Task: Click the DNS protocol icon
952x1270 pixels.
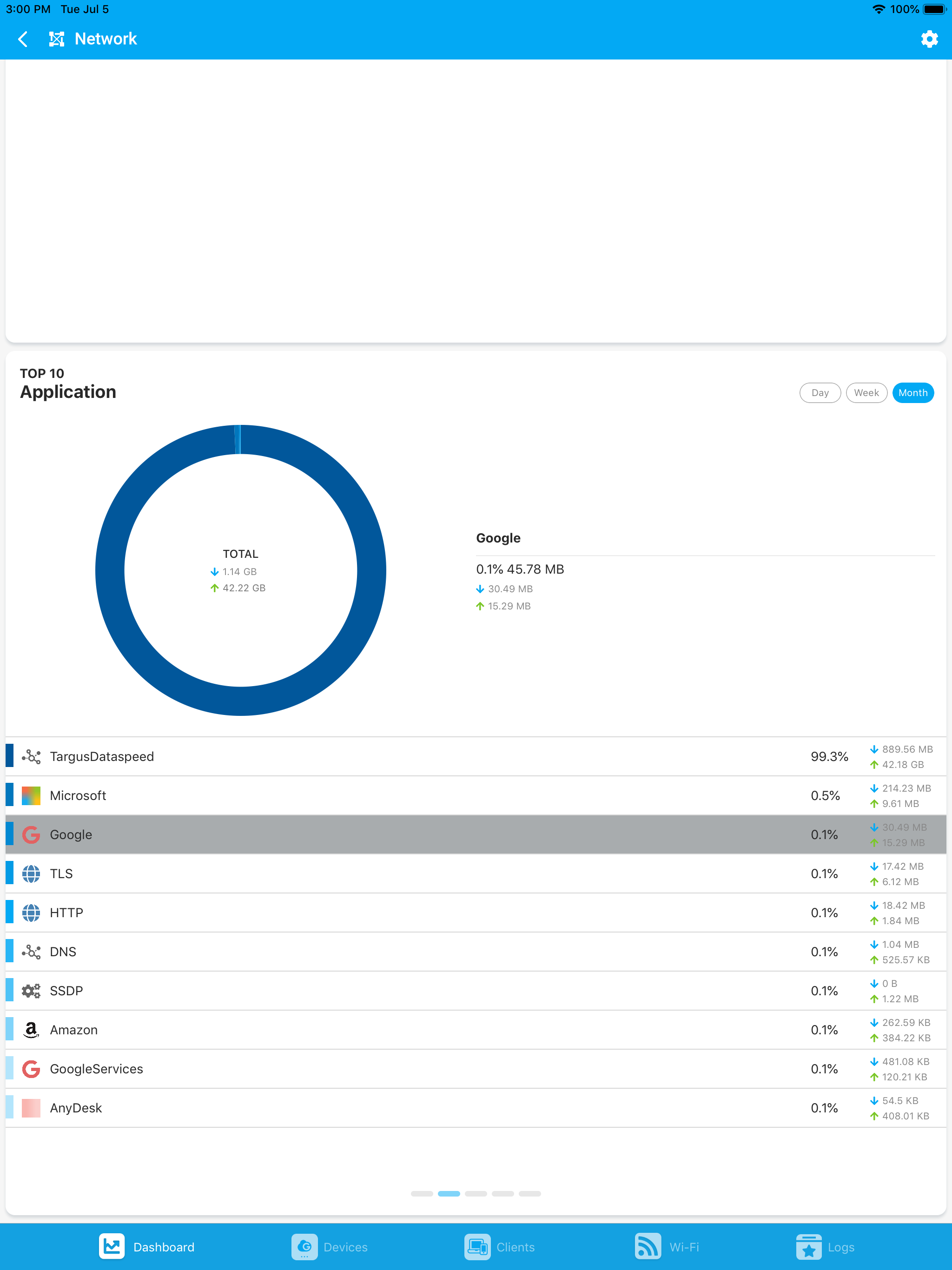Action: pos(31,952)
